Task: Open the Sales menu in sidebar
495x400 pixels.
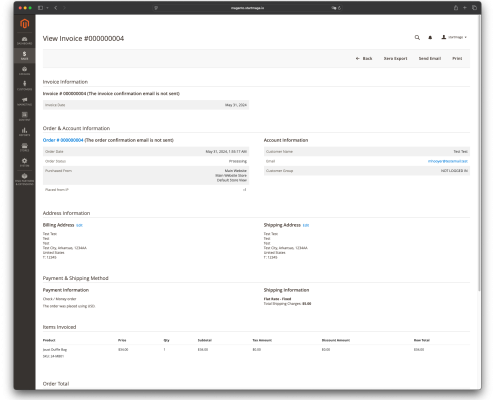Action: [x=24, y=56]
